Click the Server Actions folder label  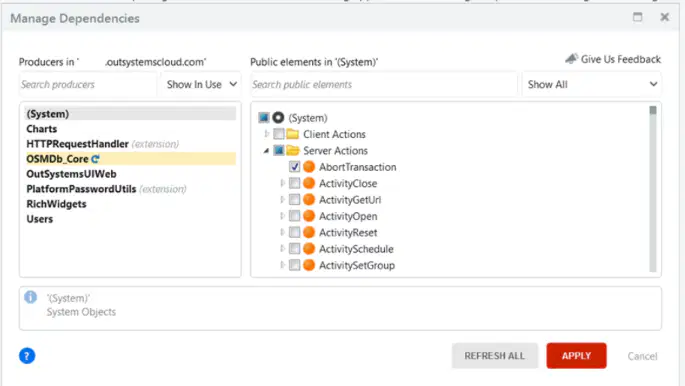coord(336,151)
